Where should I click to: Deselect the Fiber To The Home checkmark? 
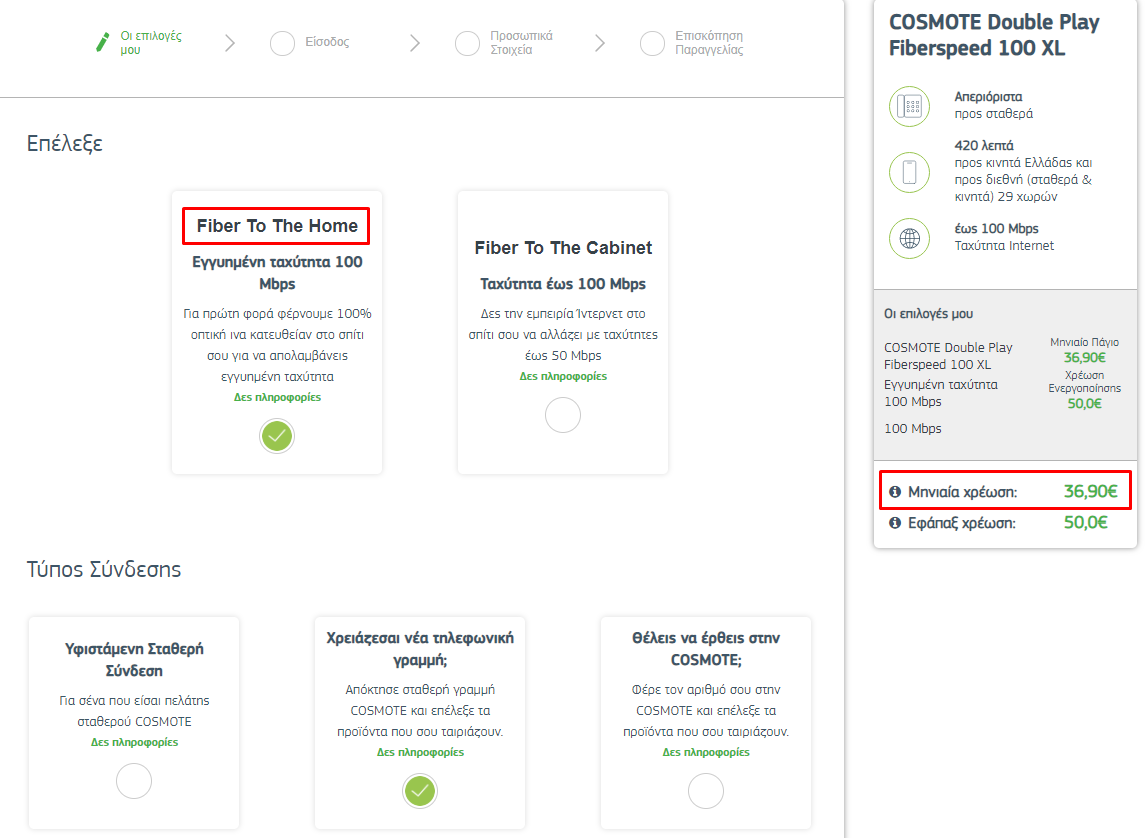tap(277, 436)
